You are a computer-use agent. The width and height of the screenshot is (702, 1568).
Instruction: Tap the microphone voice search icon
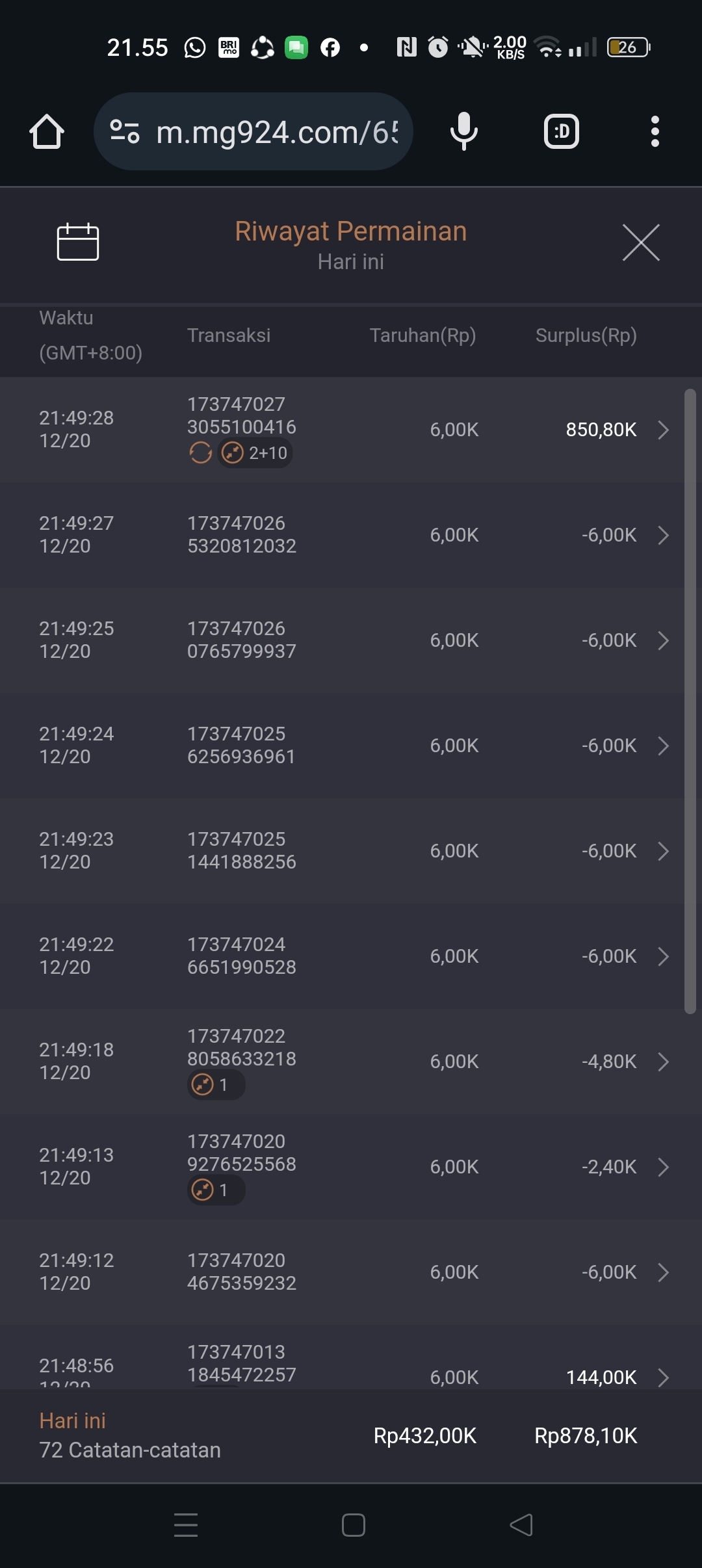[x=463, y=131]
